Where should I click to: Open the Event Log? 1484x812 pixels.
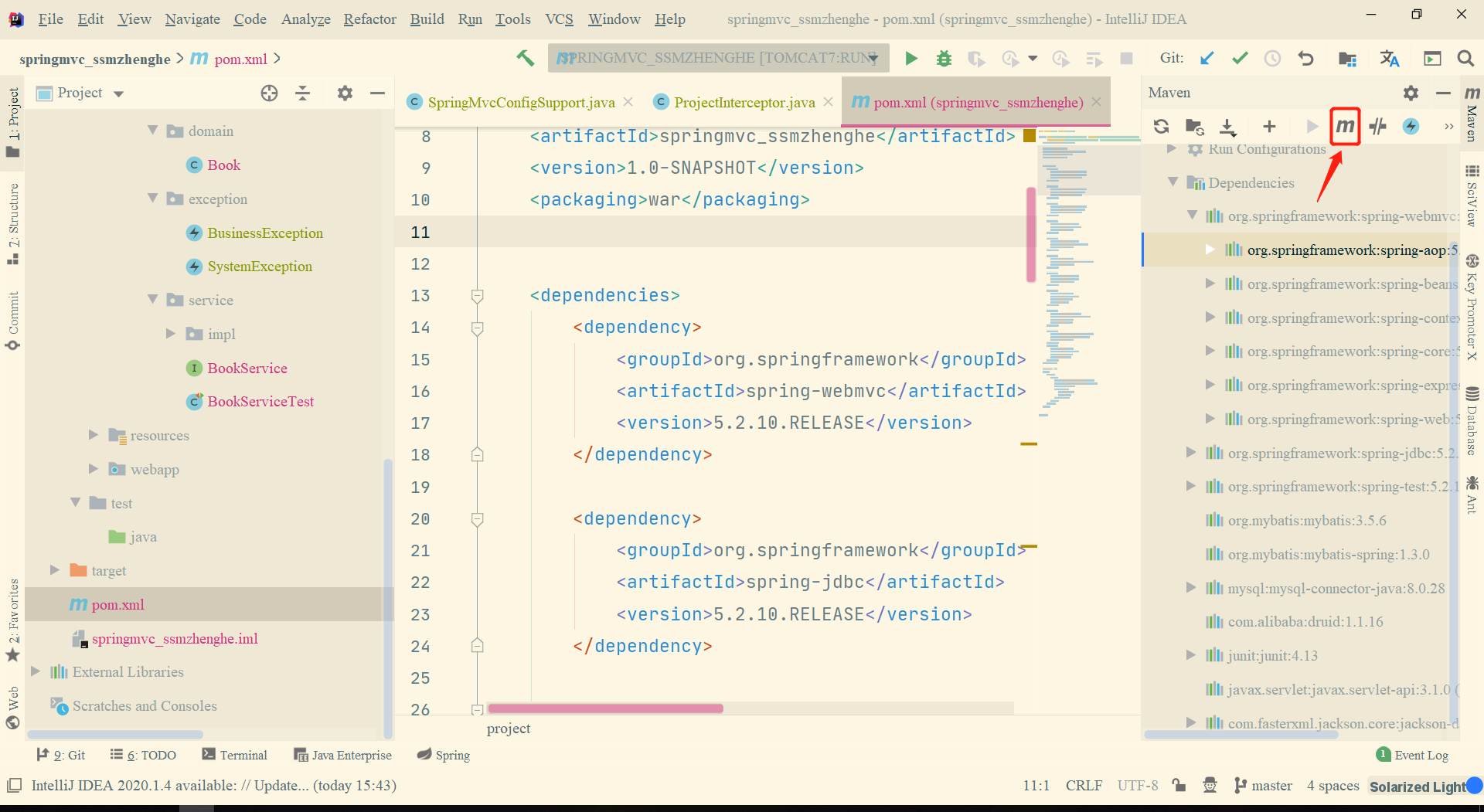click(x=1413, y=755)
